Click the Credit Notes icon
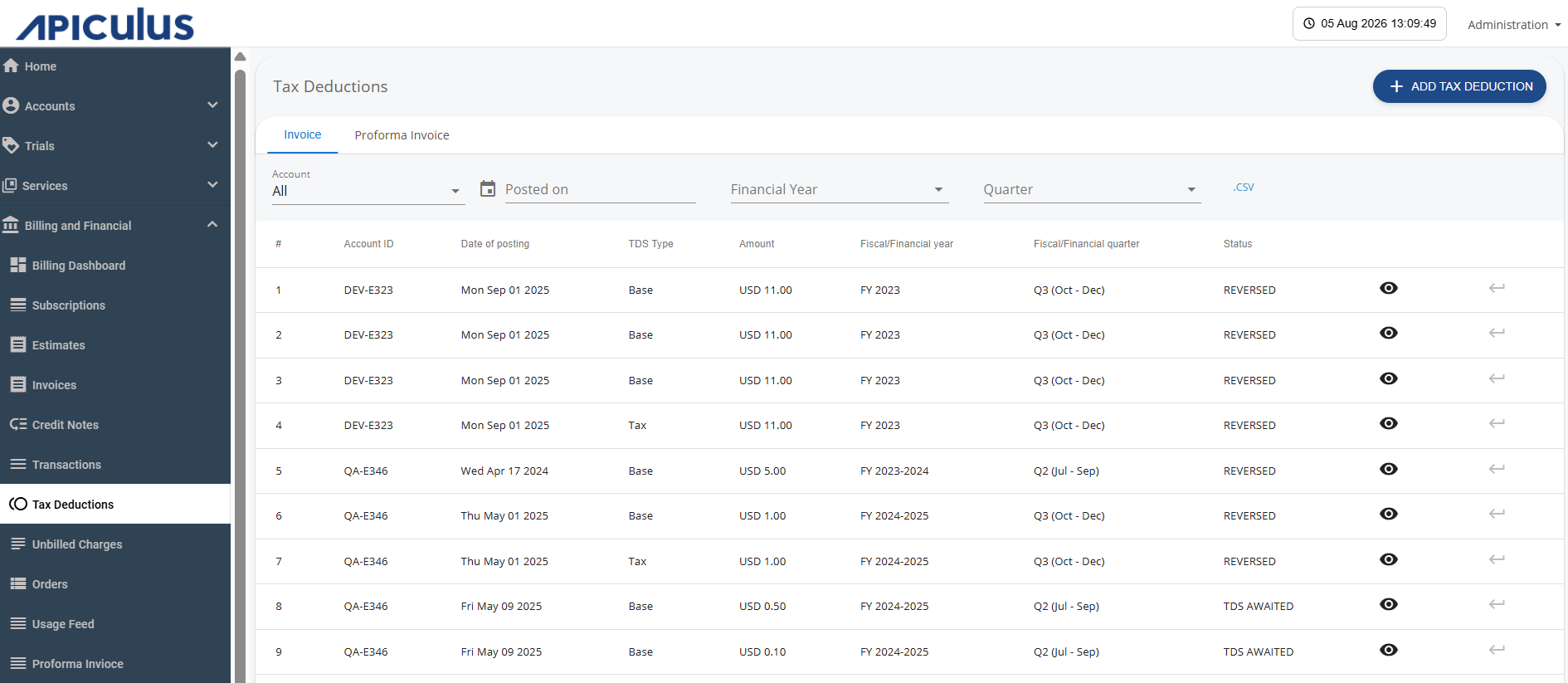1568x683 pixels. [x=18, y=424]
